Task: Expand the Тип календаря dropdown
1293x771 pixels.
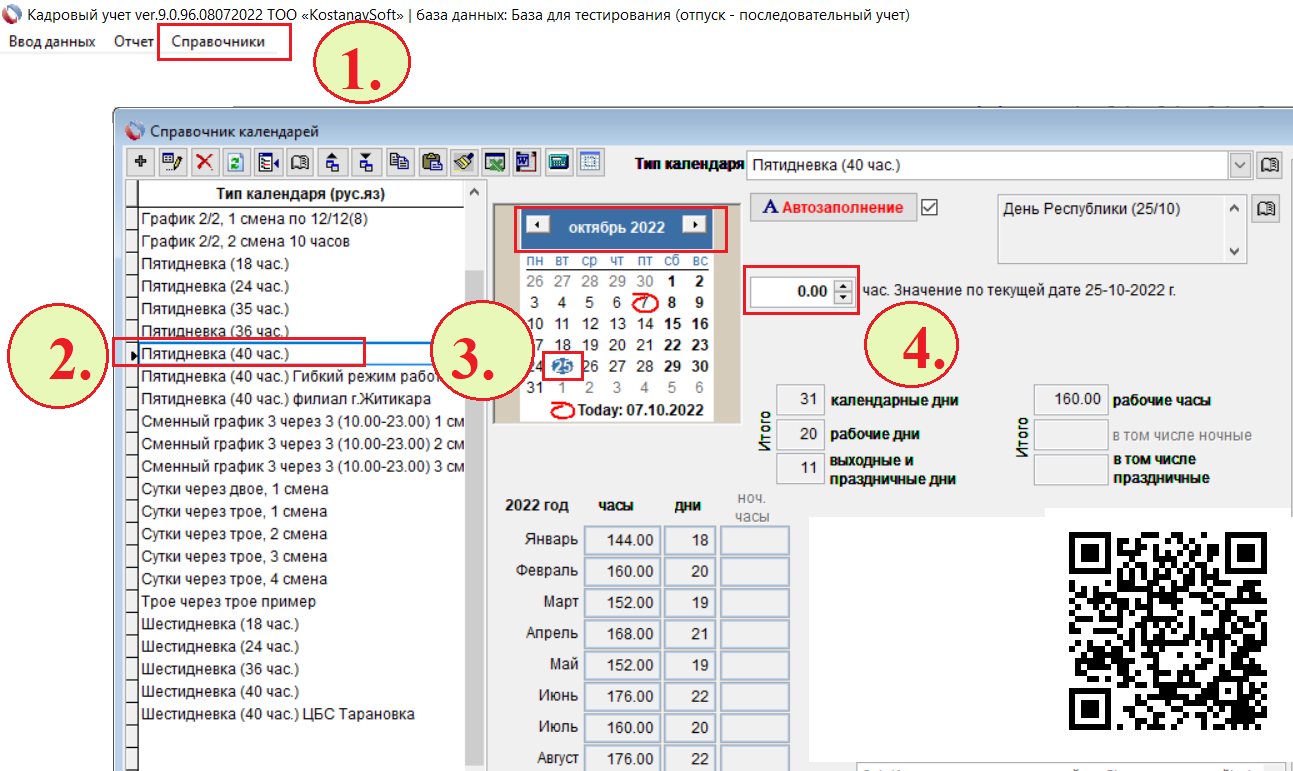Action: click(1240, 164)
